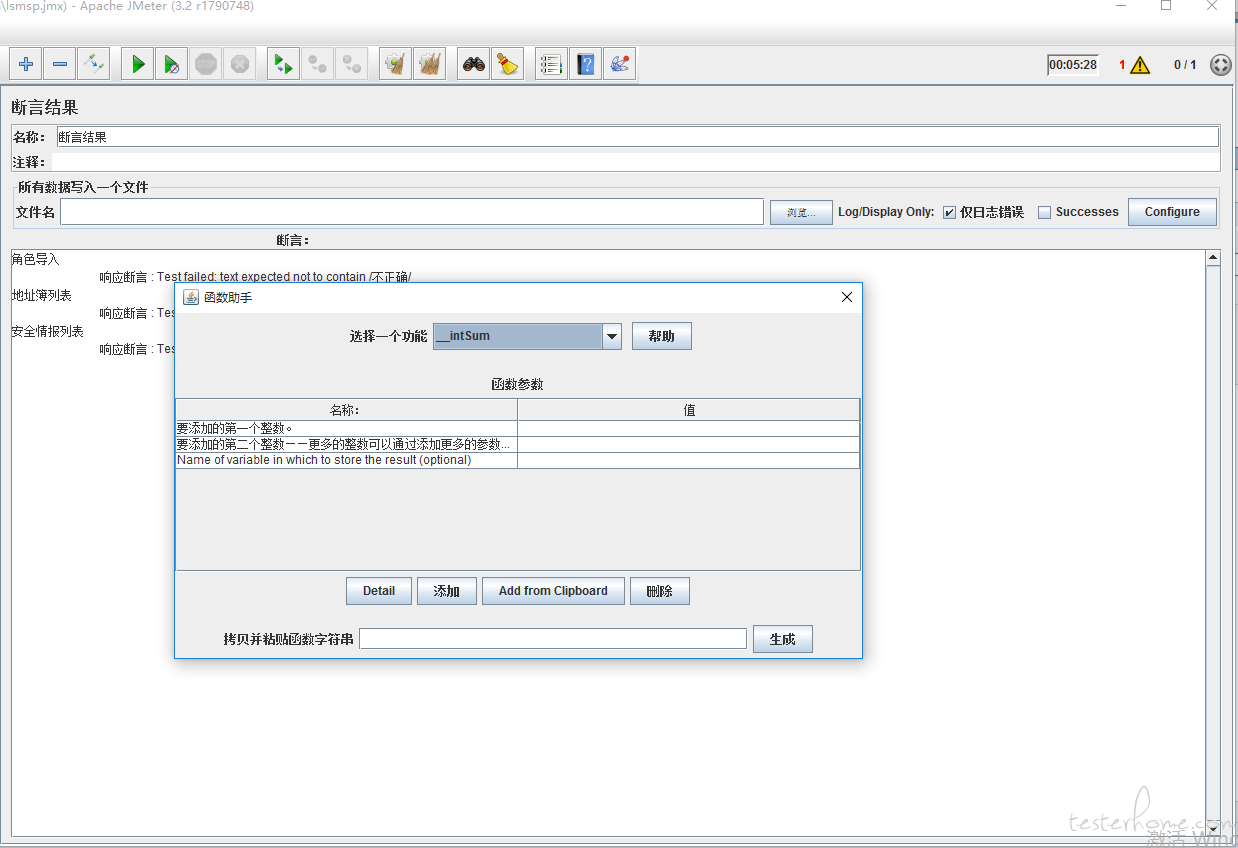Click value cell for 要添加的第一个整数

(x=688, y=428)
